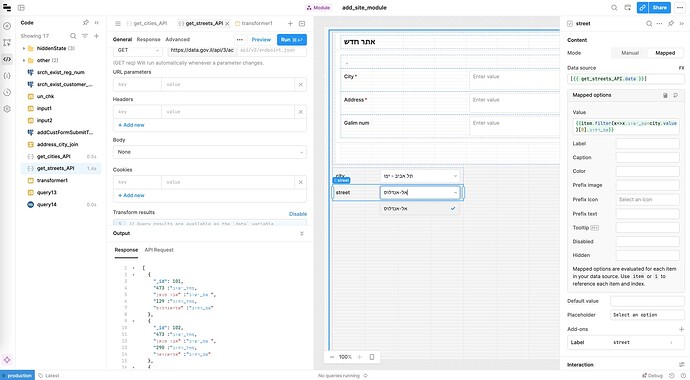The width and height of the screenshot is (690, 380).
Task: Zoom in the canvas
Action: click(x=360, y=357)
